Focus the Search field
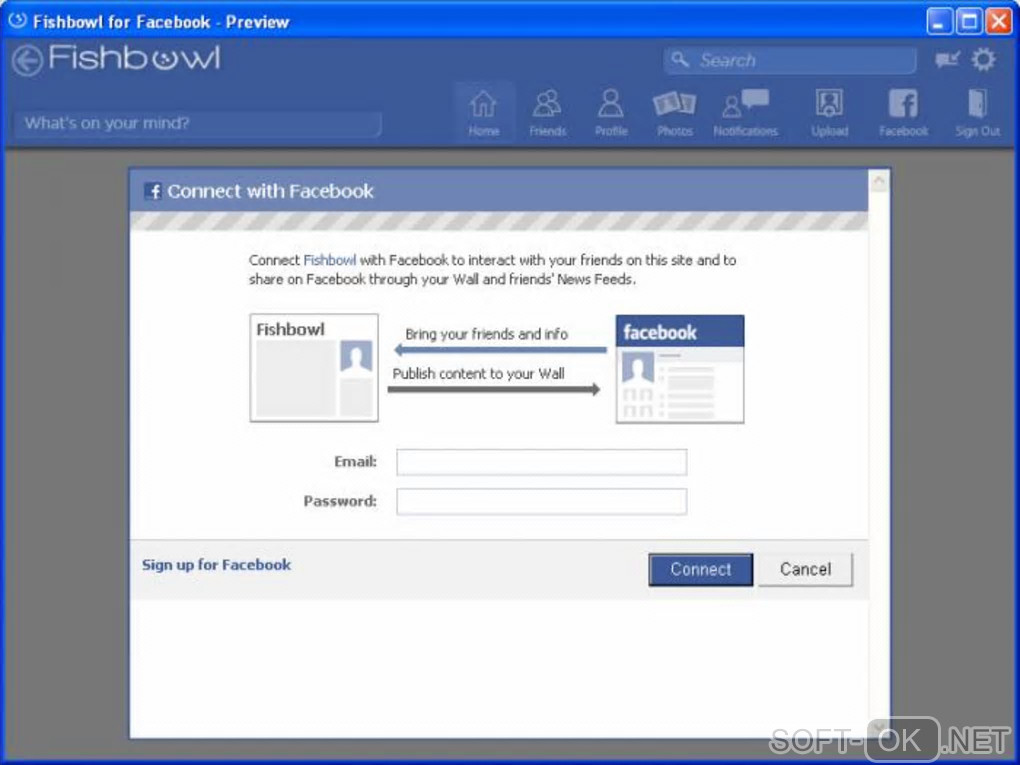 pyautogui.click(x=790, y=60)
